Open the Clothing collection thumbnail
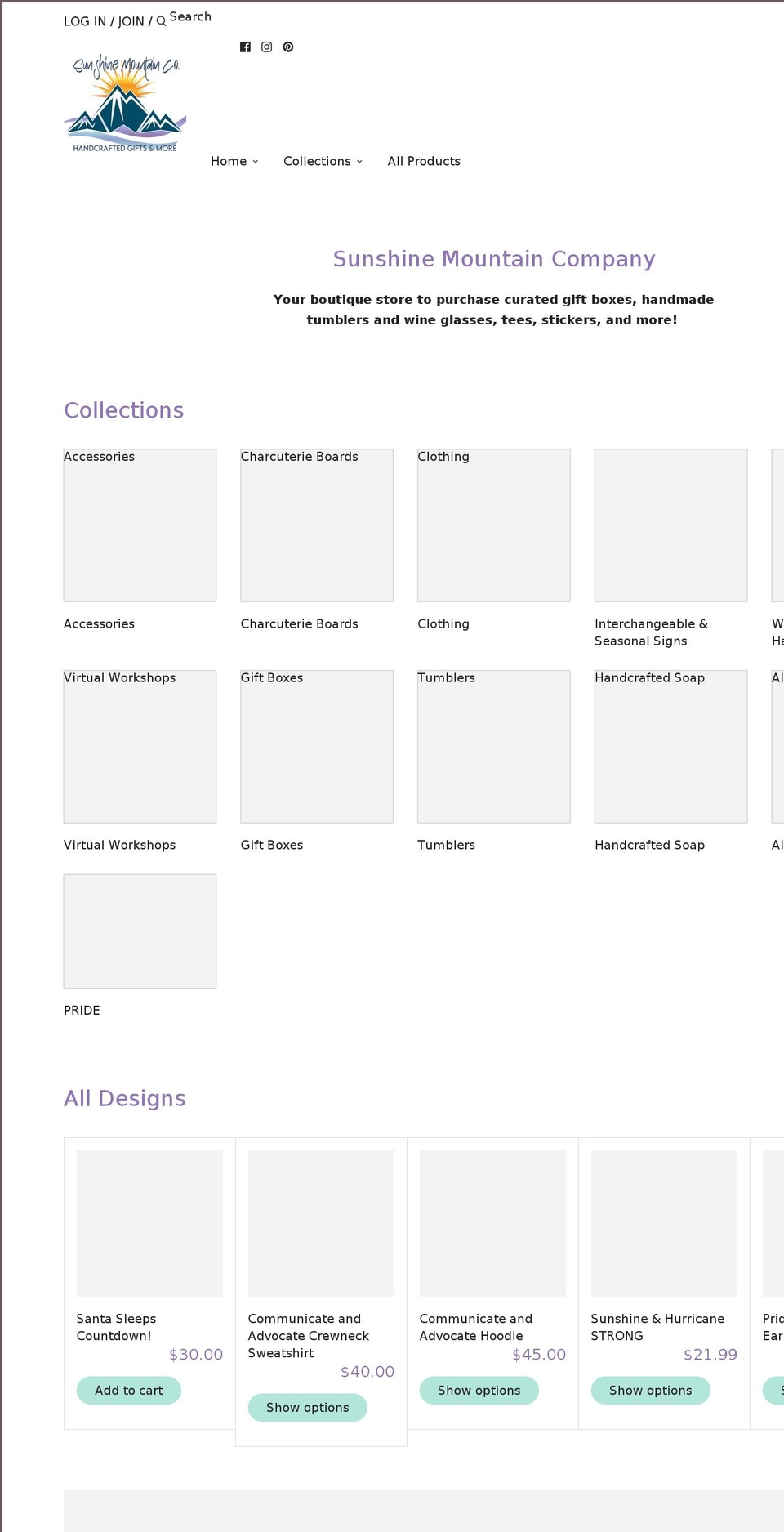784x1532 pixels. coord(494,525)
